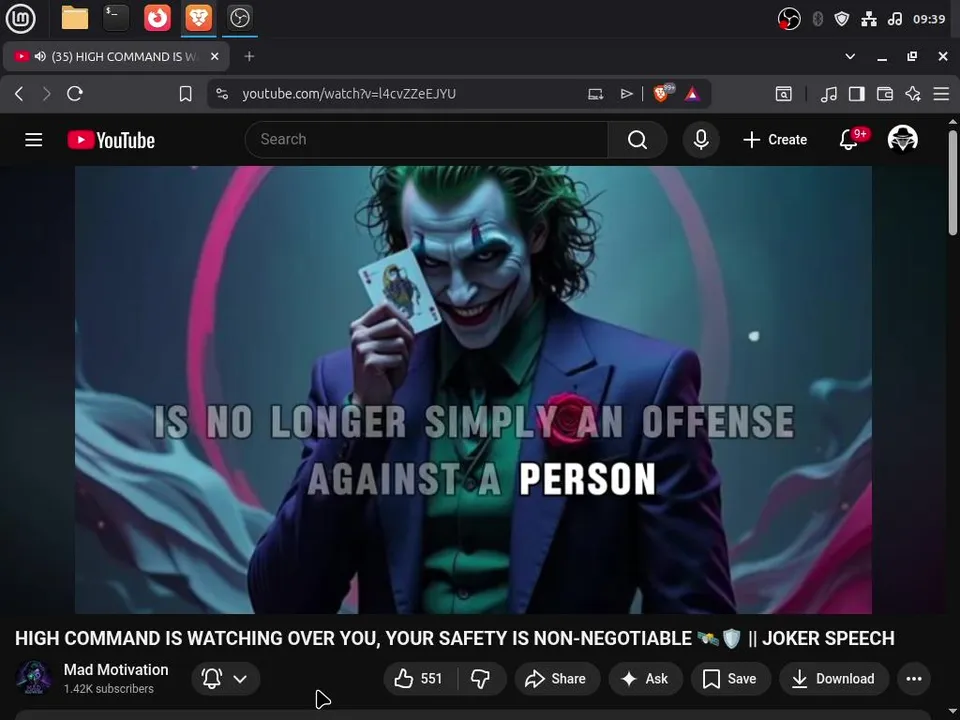Open the red circular app in taskbar
This screenshot has height=720, width=960.
(157, 18)
